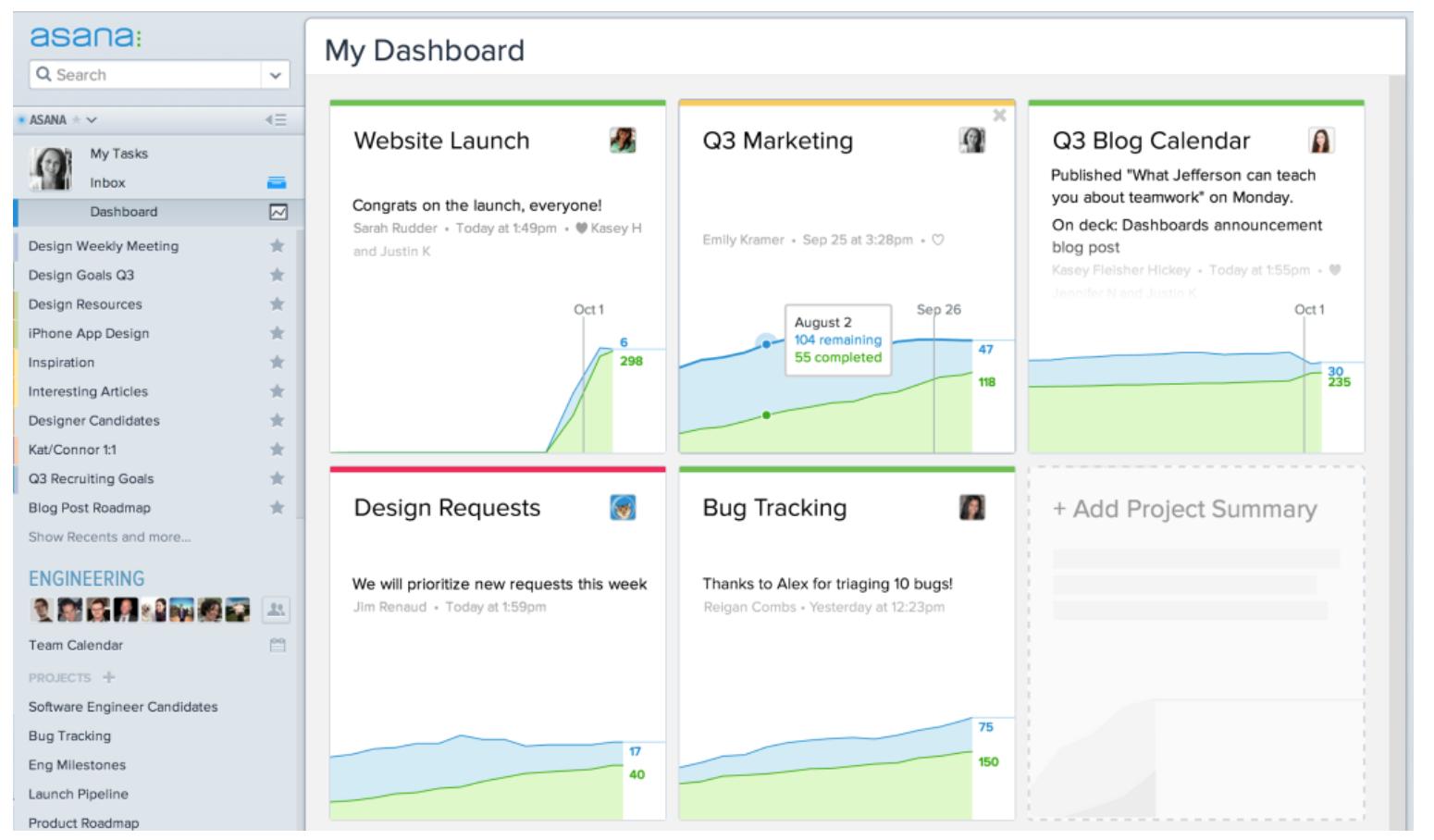1434x840 pixels.
Task: Open Software Engineer Candidates project
Action: tap(123, 707)
